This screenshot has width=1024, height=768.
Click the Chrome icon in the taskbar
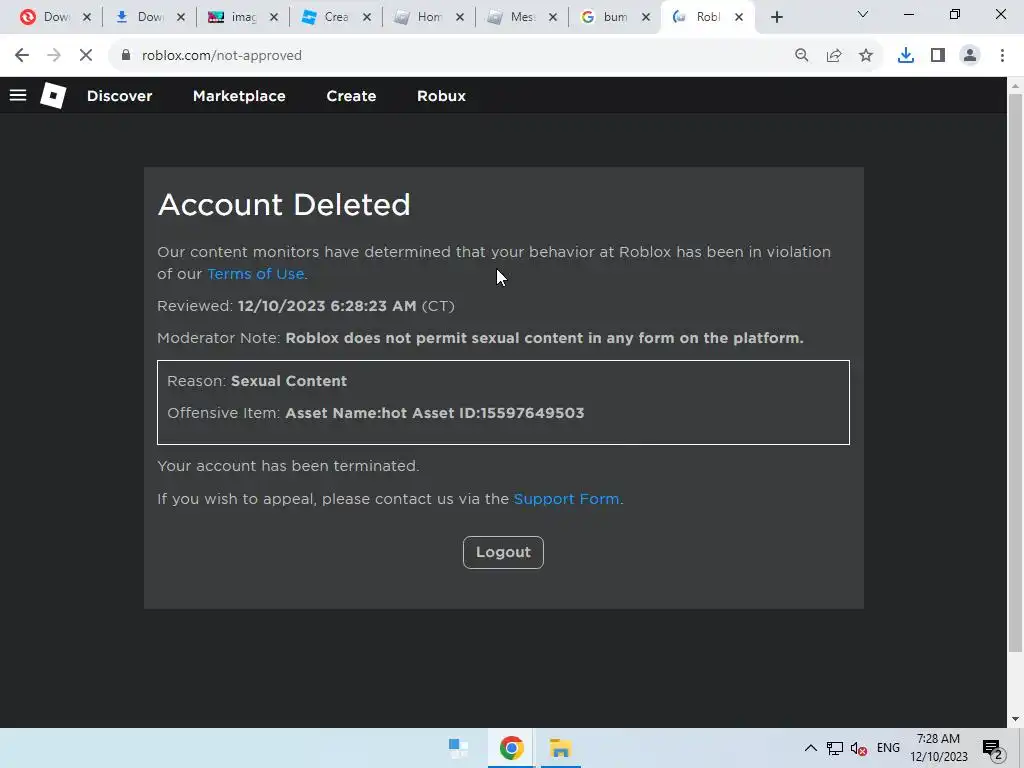tap(511, 748)
